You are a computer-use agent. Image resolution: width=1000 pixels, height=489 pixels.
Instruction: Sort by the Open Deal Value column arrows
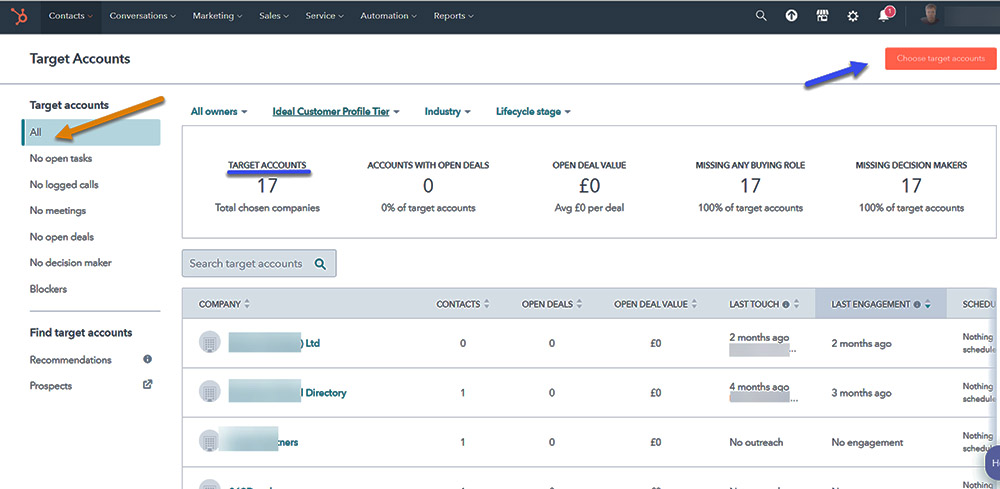pos(694,304)
